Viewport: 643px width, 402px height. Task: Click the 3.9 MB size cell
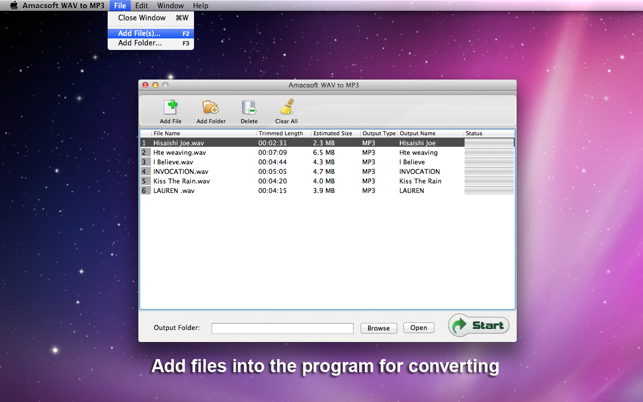pyautogui.click(x=324, y=191)
